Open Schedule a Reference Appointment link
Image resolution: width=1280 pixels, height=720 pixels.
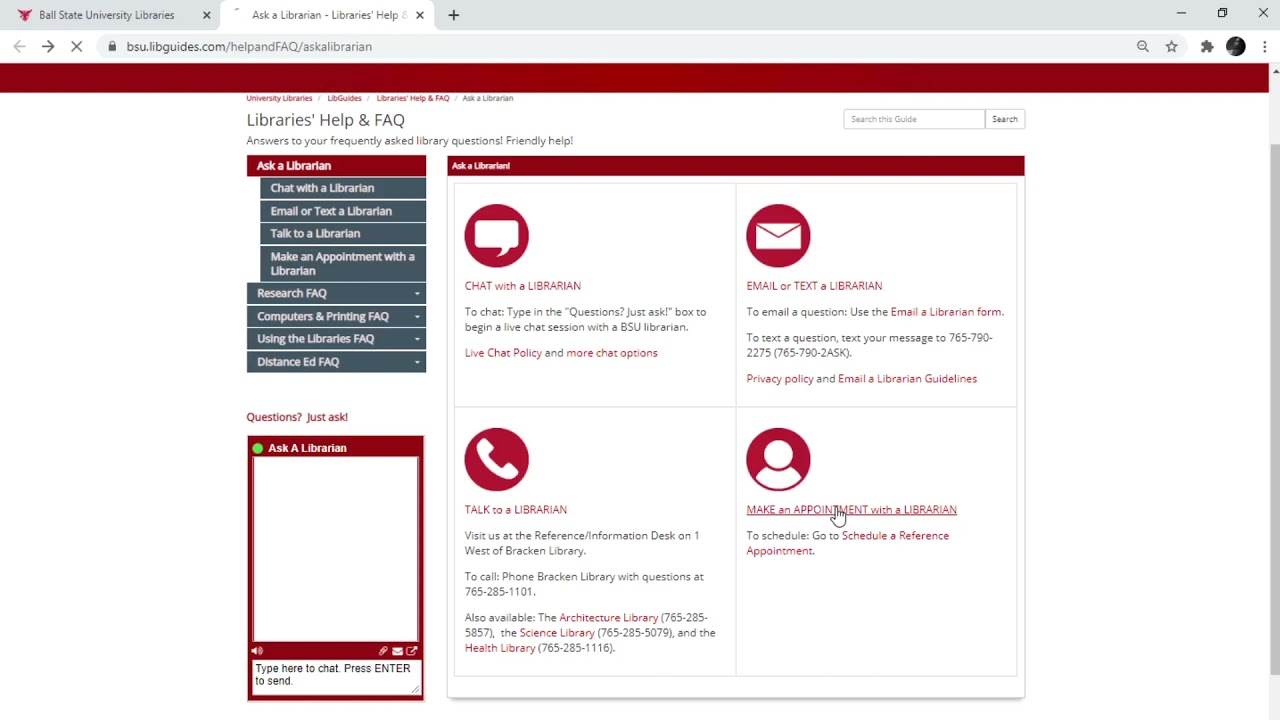point(847,543)
